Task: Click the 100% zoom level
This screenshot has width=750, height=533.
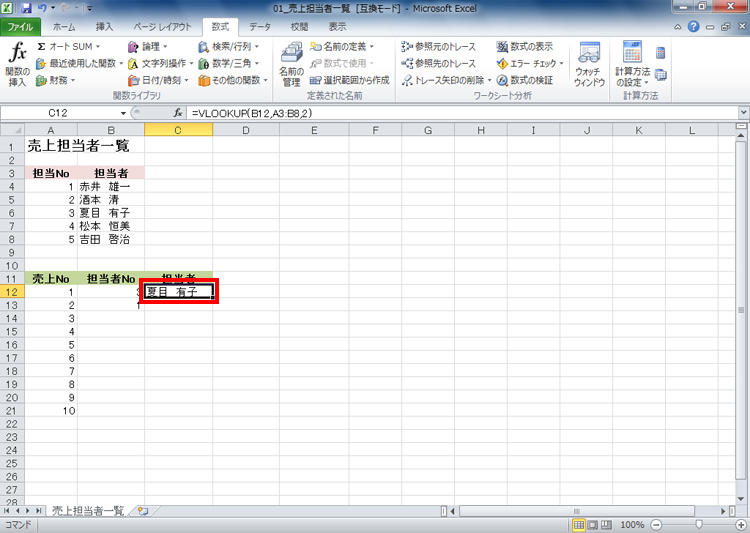Action: click(x=632, y=525)
